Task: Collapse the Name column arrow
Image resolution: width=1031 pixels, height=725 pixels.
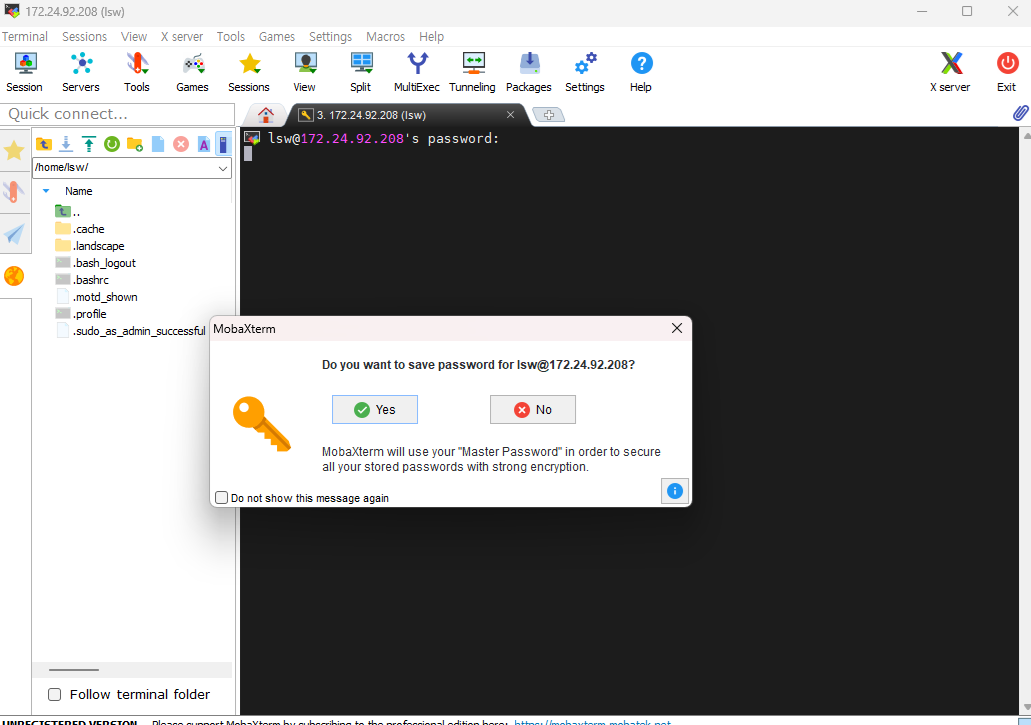Action: click(x=46, y=191)
